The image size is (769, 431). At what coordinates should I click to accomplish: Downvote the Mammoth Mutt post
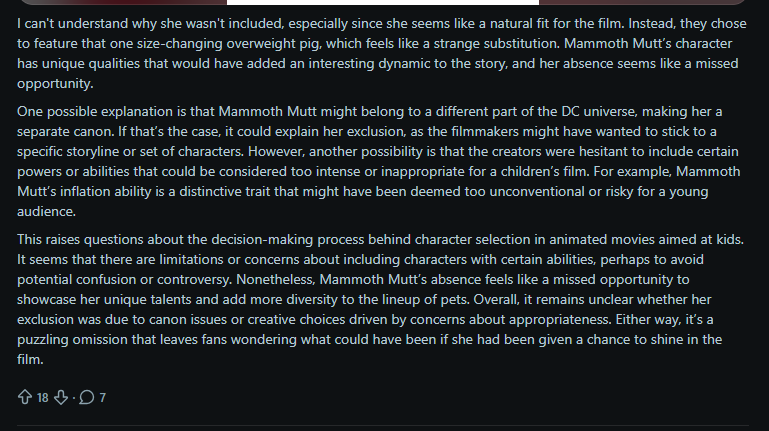pos(60,397)
